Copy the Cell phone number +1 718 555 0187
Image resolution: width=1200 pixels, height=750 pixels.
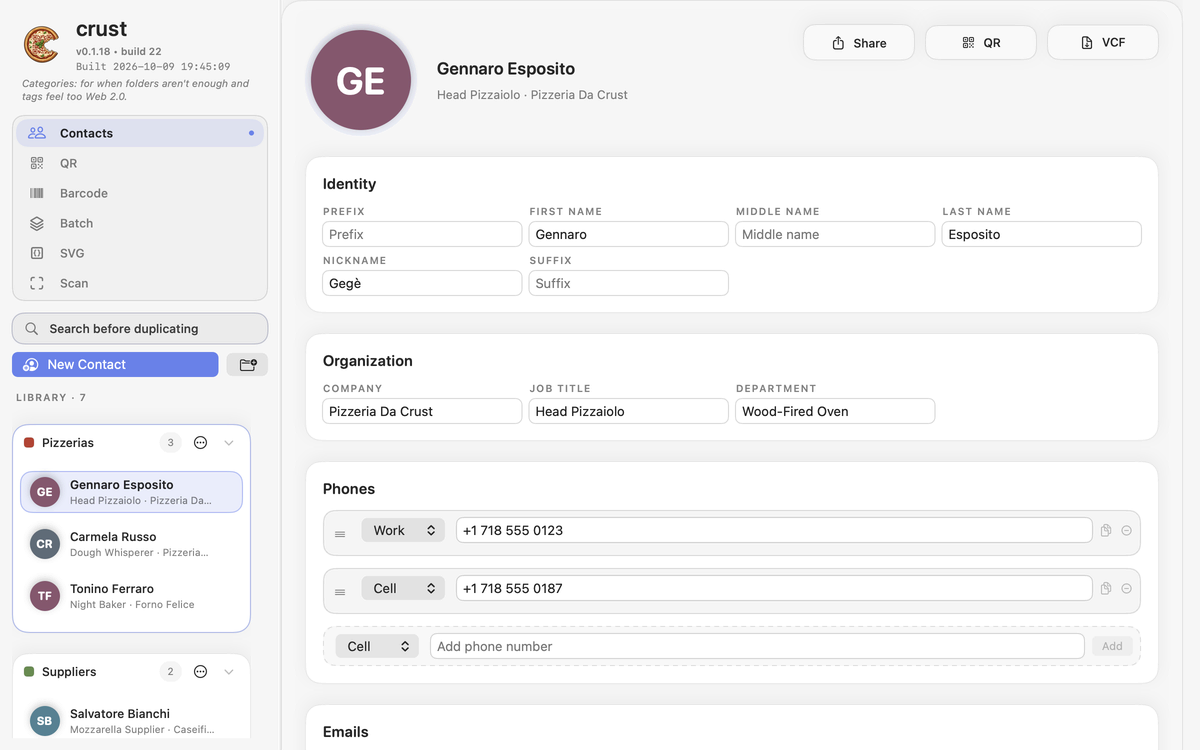(1106, 589)
